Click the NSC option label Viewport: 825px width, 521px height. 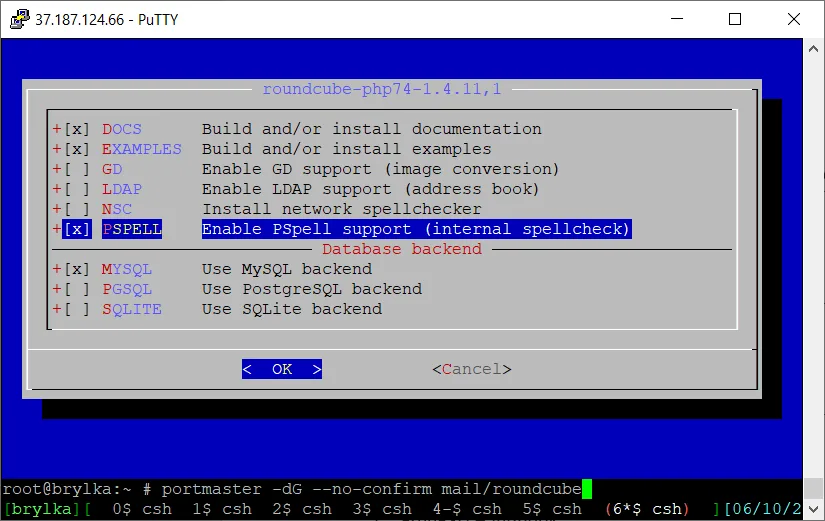click(117, 209)
